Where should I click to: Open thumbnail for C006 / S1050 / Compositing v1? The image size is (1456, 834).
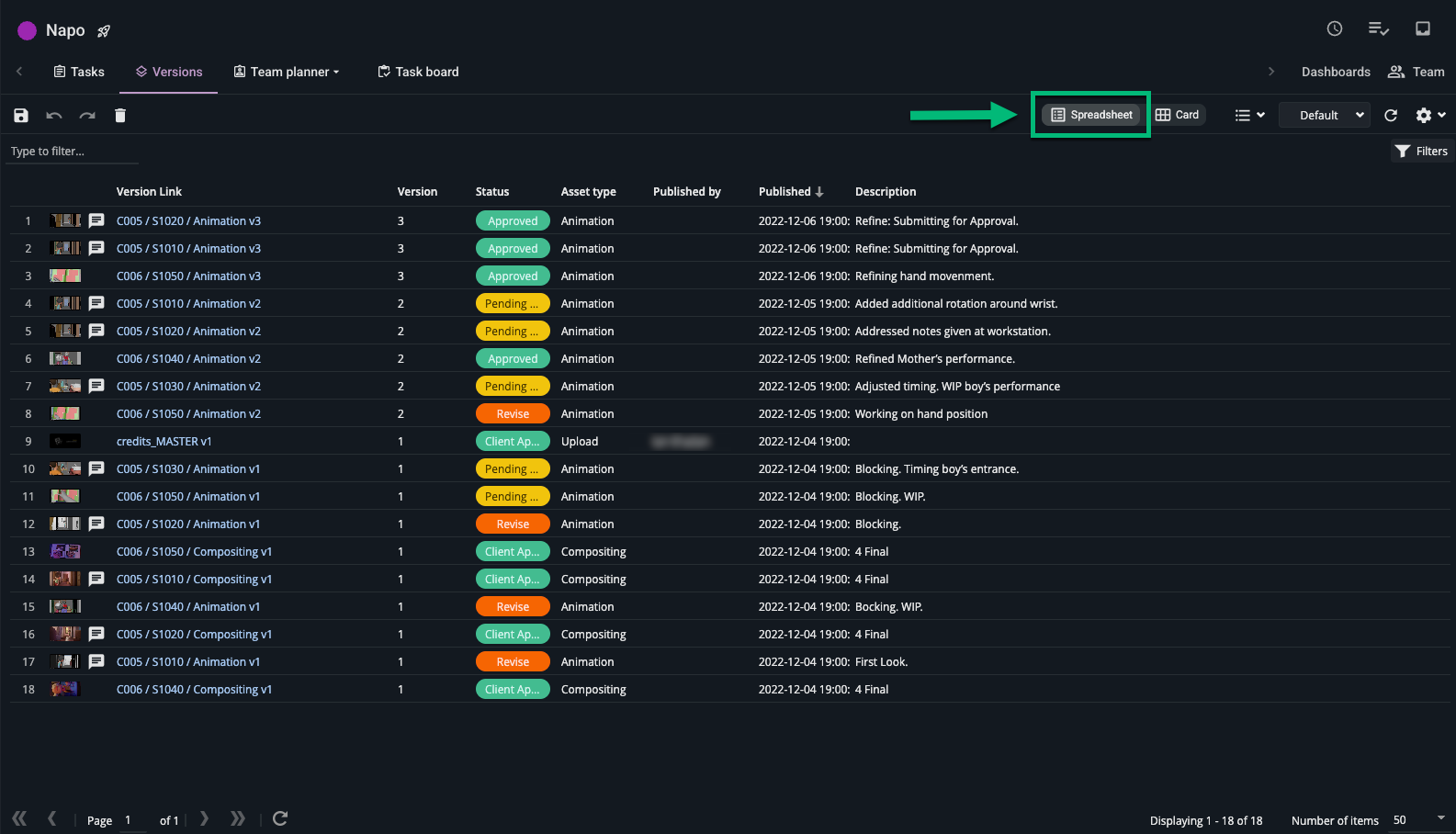tap(65, 551)
